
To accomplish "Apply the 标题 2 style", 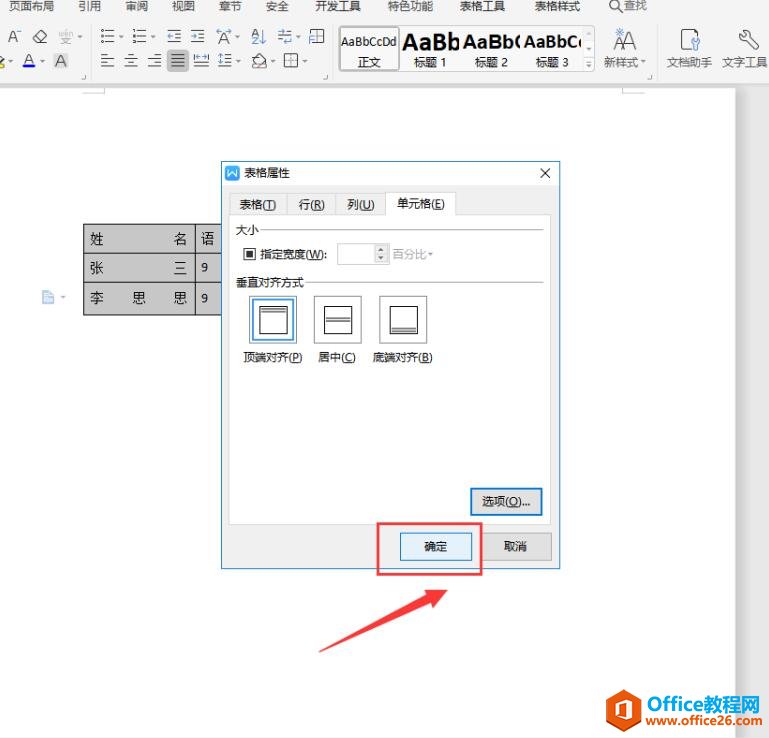I will click(491, 50).
